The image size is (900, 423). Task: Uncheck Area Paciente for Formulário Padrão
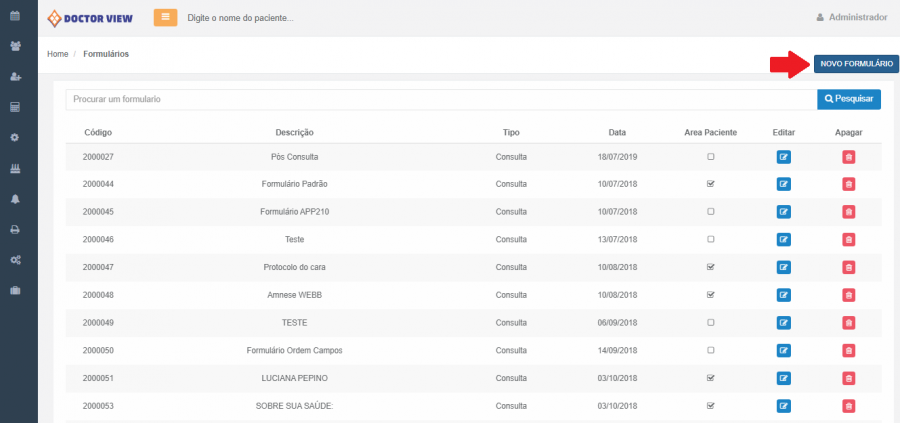click(711, 184)
